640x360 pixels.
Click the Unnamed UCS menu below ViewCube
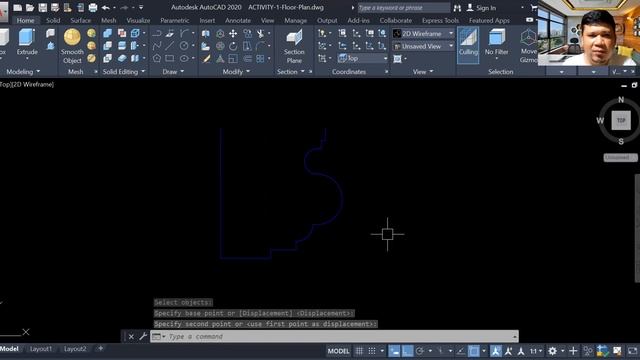pos(620,158)
